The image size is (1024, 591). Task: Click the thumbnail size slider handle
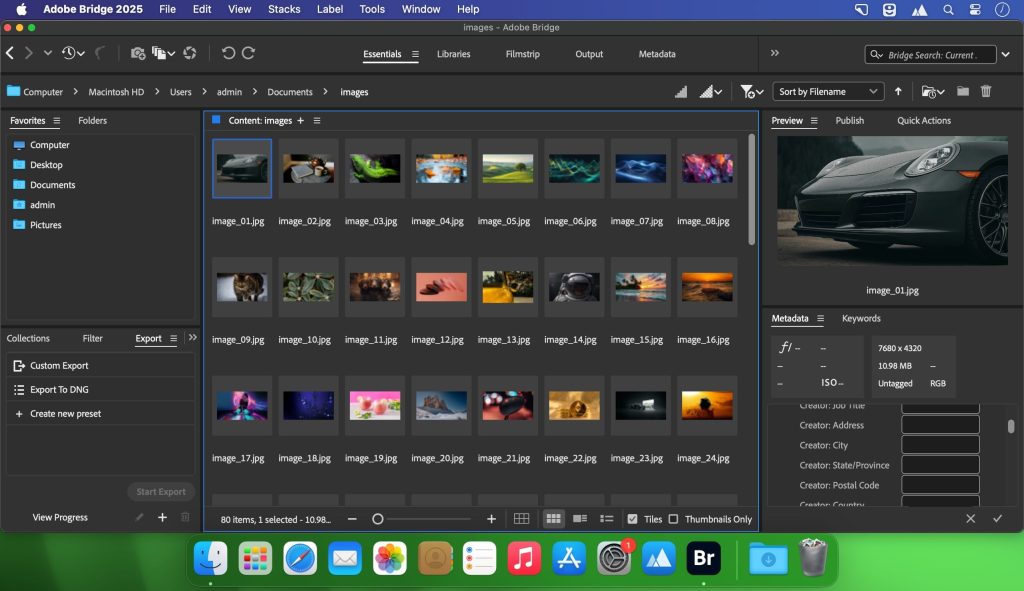(x=378, y=519)
